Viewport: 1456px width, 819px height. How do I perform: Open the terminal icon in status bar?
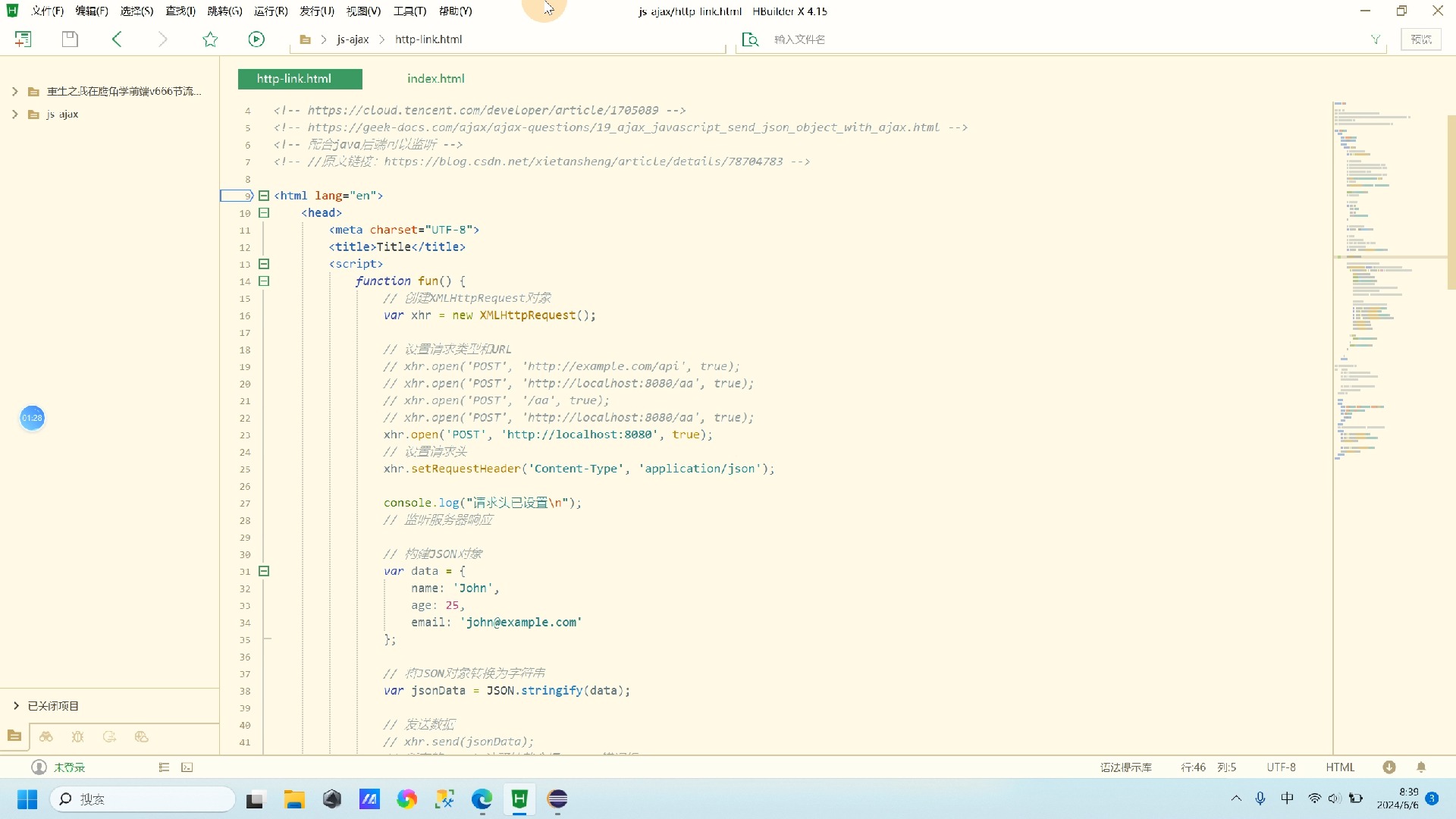[x=187, y=767]
